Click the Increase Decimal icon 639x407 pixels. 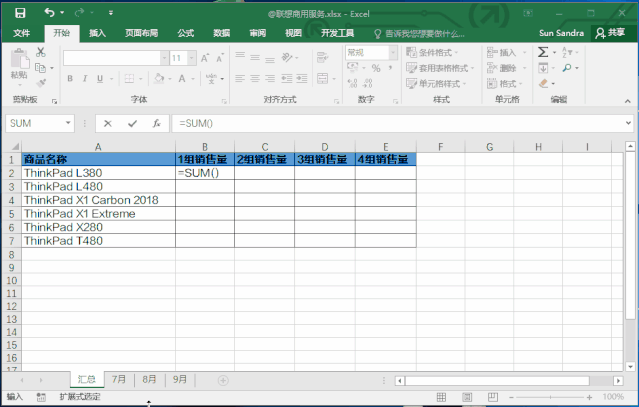(x=353, y=84)
